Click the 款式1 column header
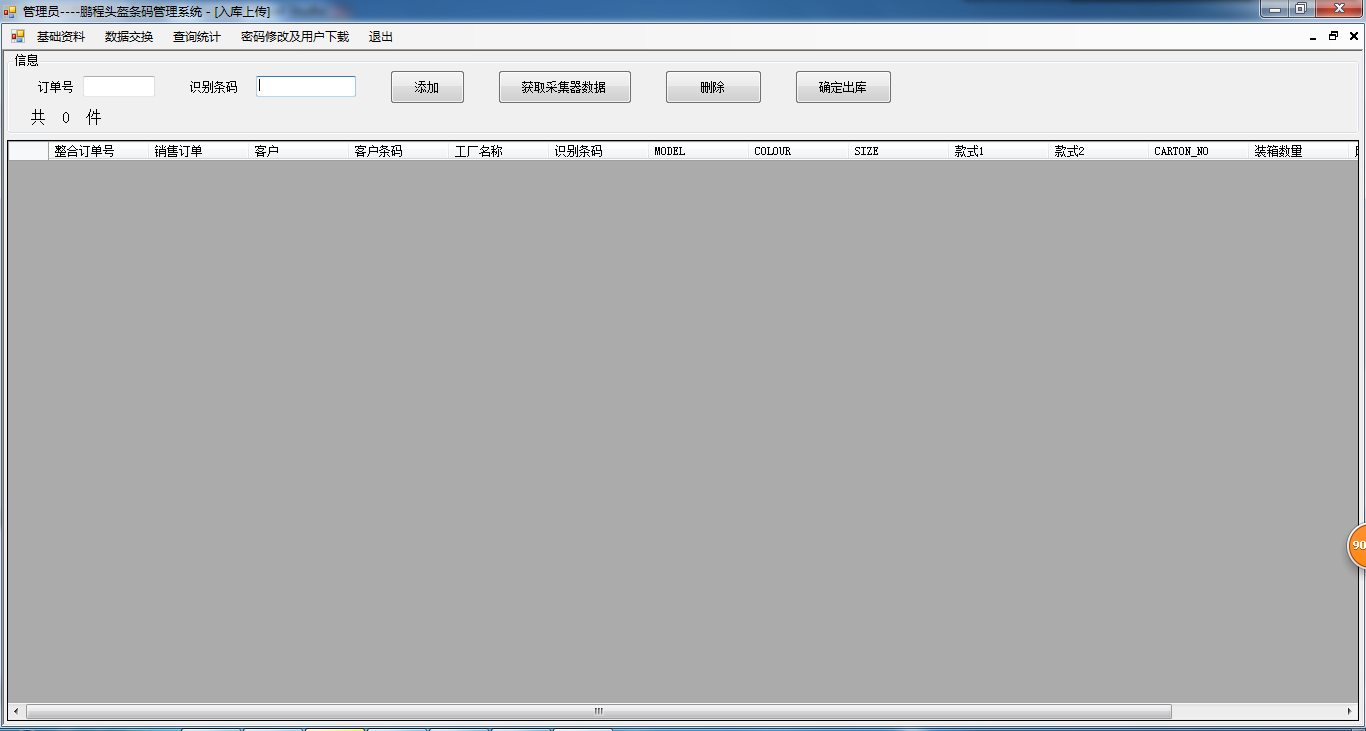Image resolution: width=1366 pixels, height=731 pixels. click(998, 151)
